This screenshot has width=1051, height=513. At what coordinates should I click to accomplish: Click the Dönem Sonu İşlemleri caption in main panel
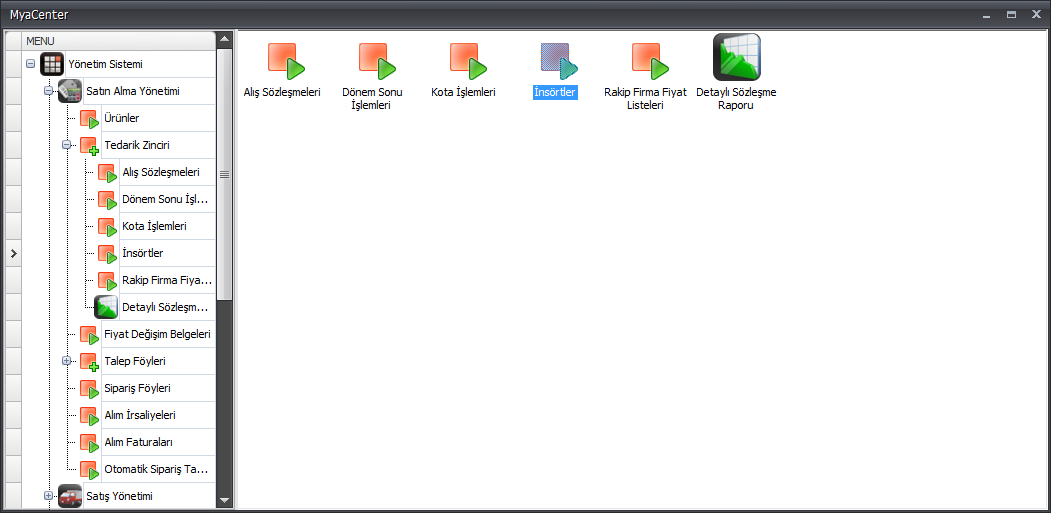[372, 99]
